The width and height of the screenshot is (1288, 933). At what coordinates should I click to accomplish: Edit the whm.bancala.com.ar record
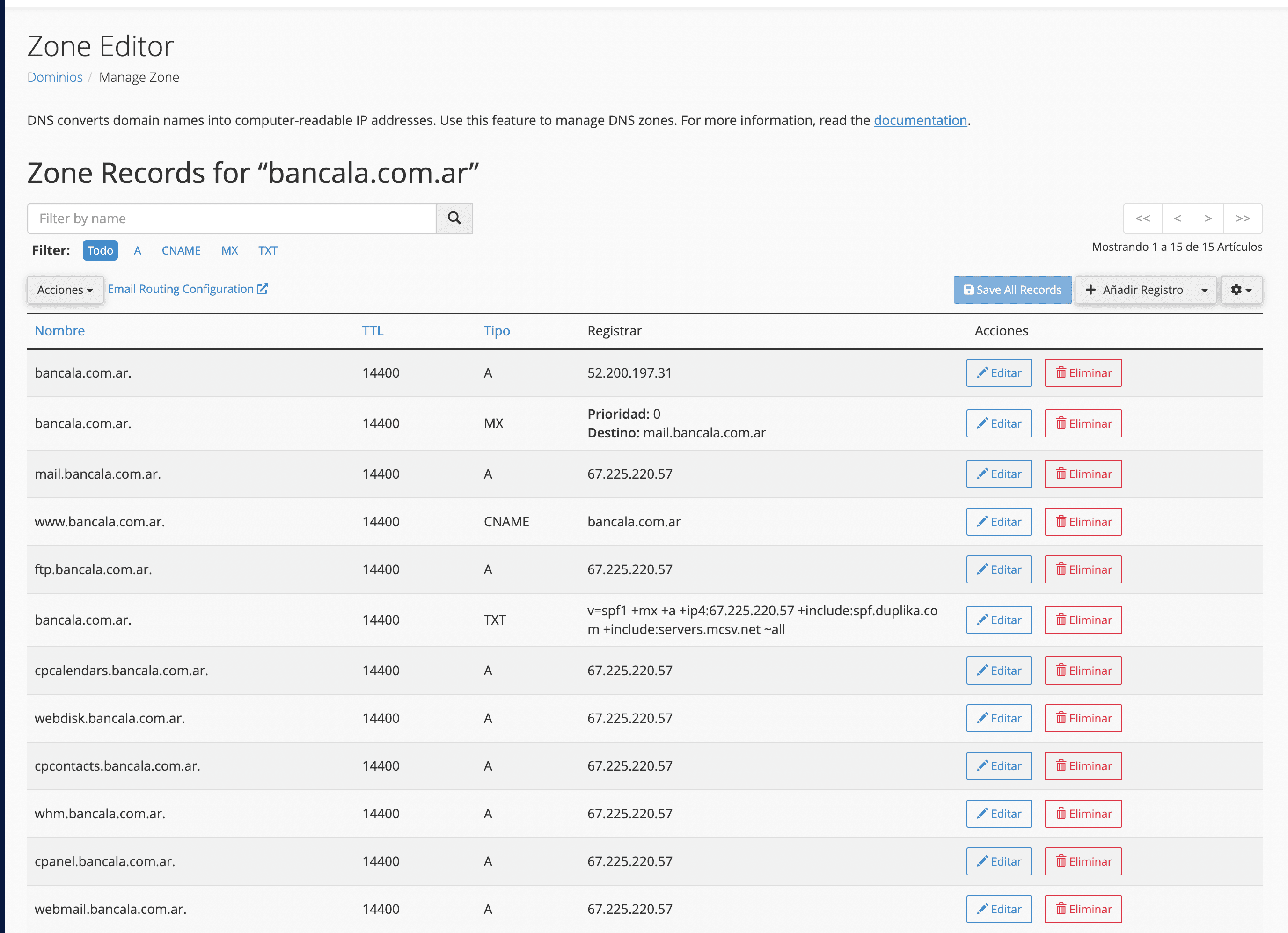coord(999,813)
